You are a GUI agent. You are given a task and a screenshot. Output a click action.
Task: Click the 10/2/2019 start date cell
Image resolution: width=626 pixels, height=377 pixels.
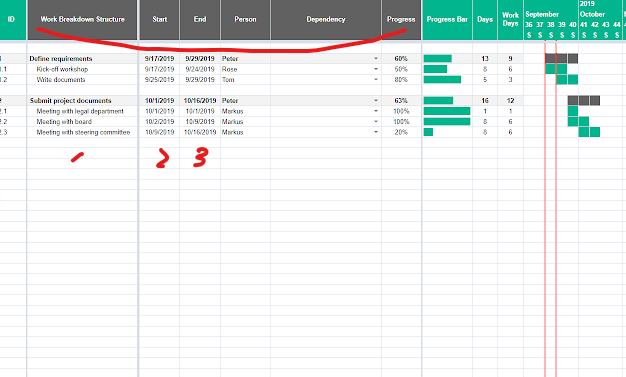tap(159, 121)
